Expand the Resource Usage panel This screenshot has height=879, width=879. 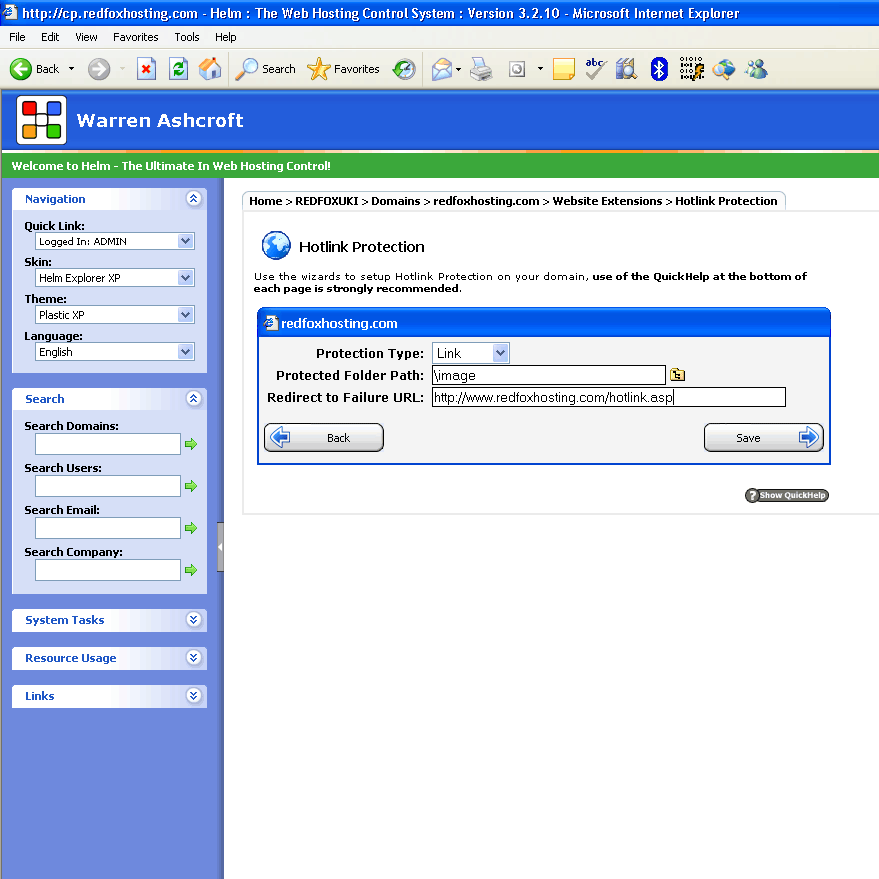[x=193, y=658]
